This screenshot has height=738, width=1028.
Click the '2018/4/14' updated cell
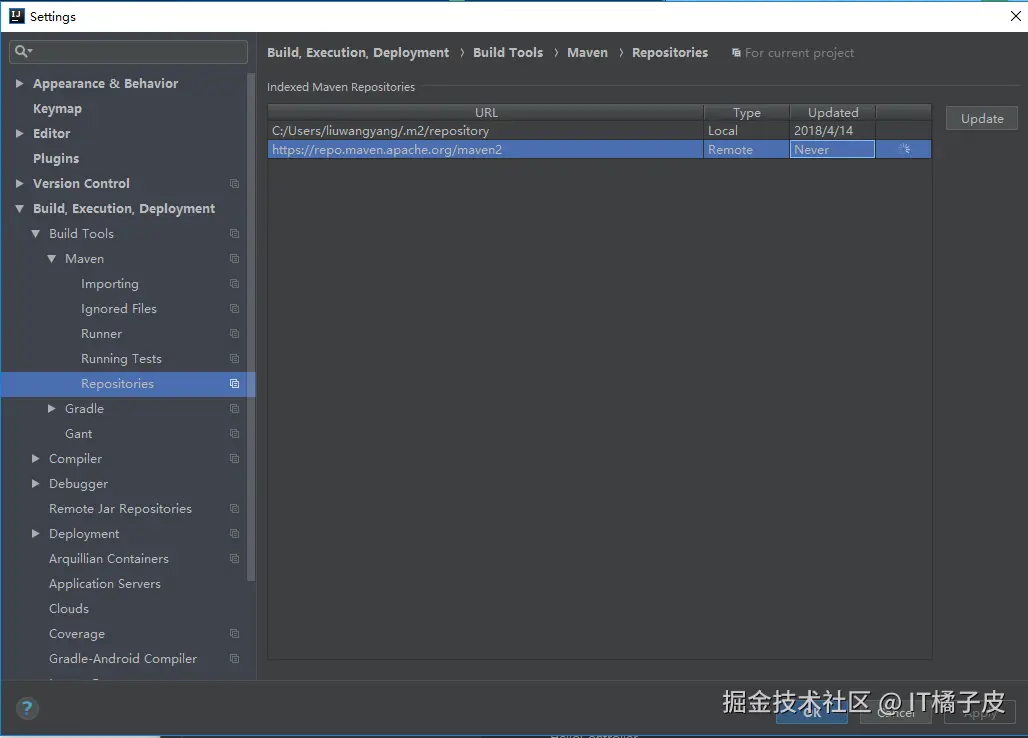[832, 130]
